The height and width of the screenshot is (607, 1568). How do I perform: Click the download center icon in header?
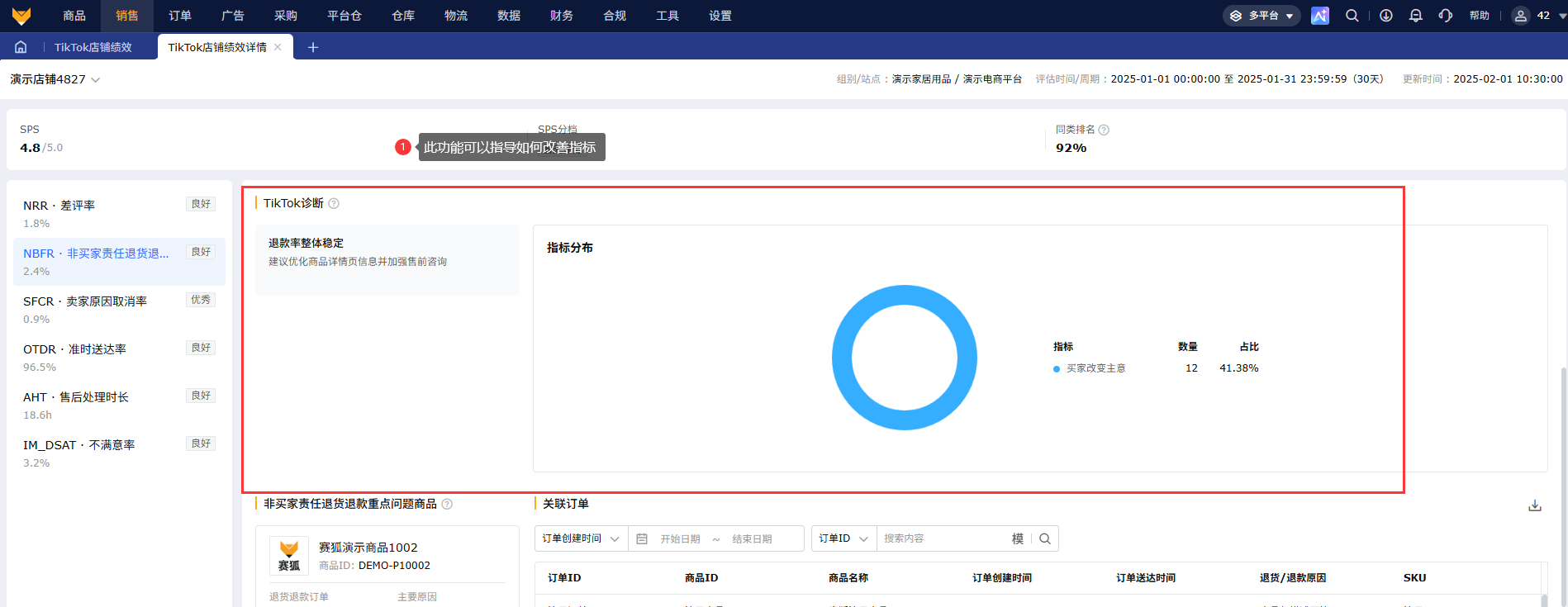(x=1386, y=16)
